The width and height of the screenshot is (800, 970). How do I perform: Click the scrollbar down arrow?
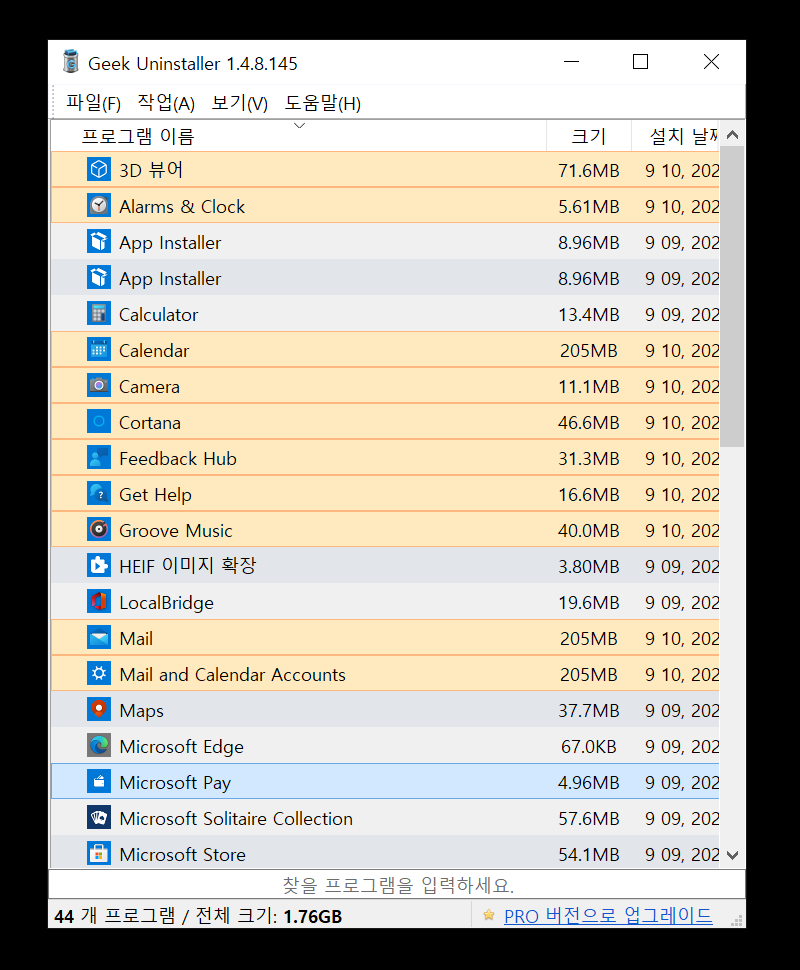point(733,856)
